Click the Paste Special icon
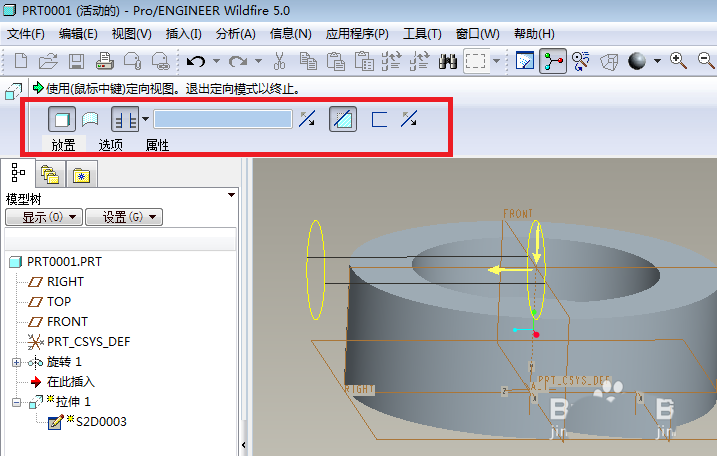The width and height of the screenshot is (717, 456). tap(364, 61)
